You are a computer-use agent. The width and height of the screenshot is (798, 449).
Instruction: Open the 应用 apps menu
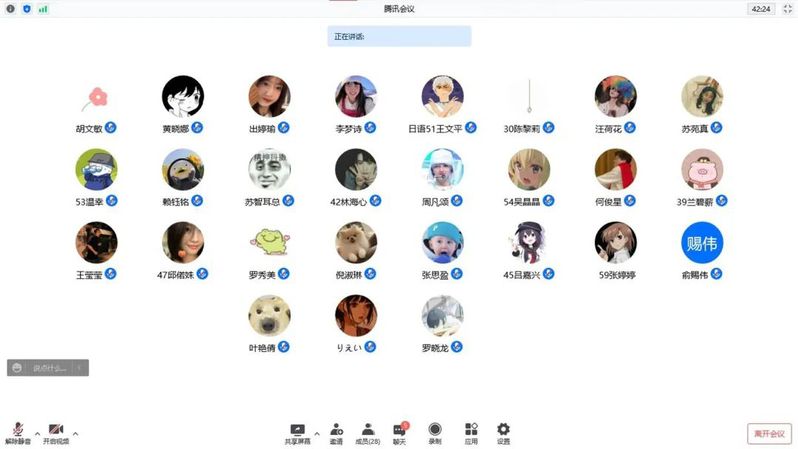click(471, 434)
